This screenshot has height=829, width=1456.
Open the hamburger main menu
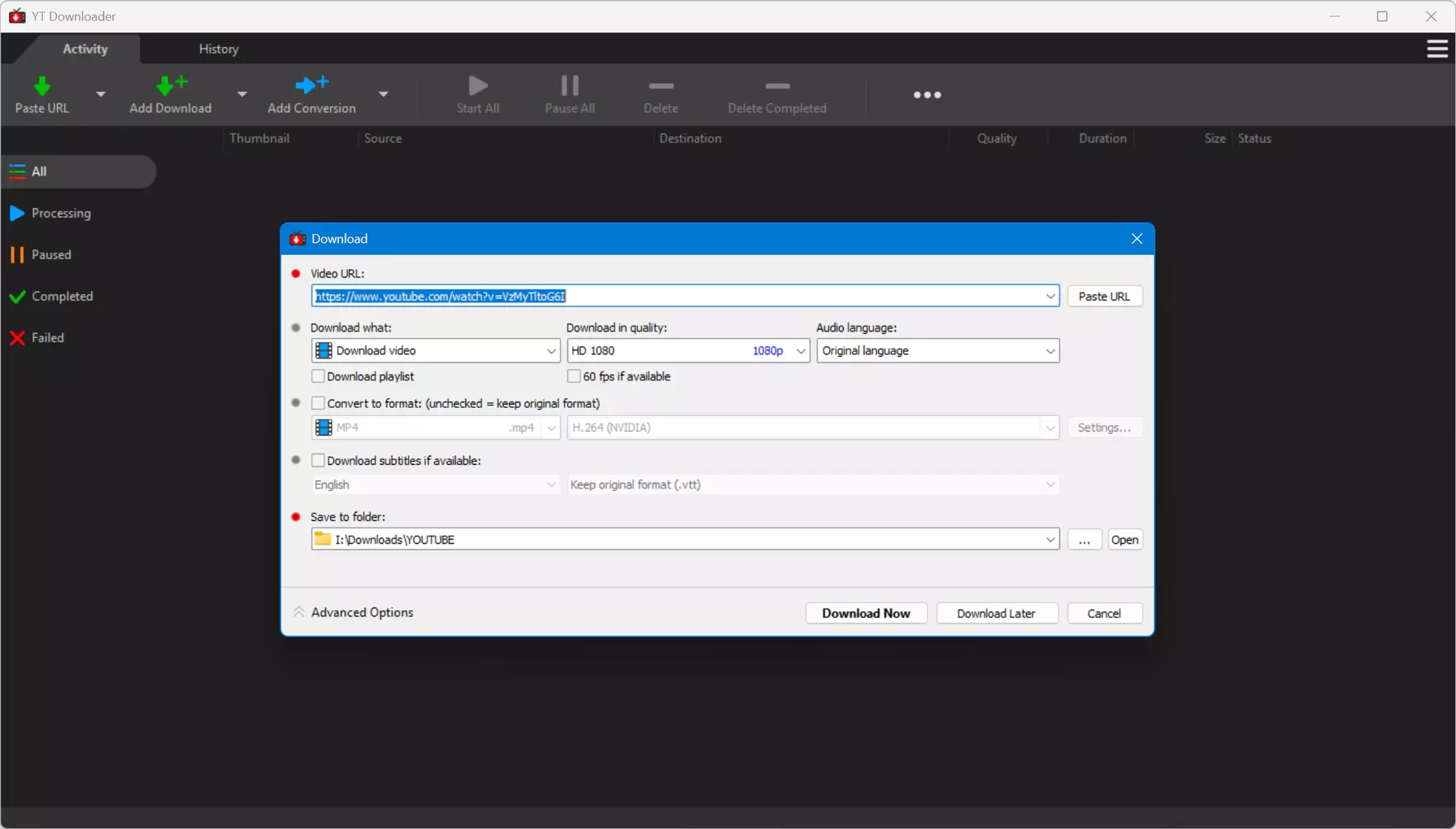pyautogui.click(x=1436, y=49)
